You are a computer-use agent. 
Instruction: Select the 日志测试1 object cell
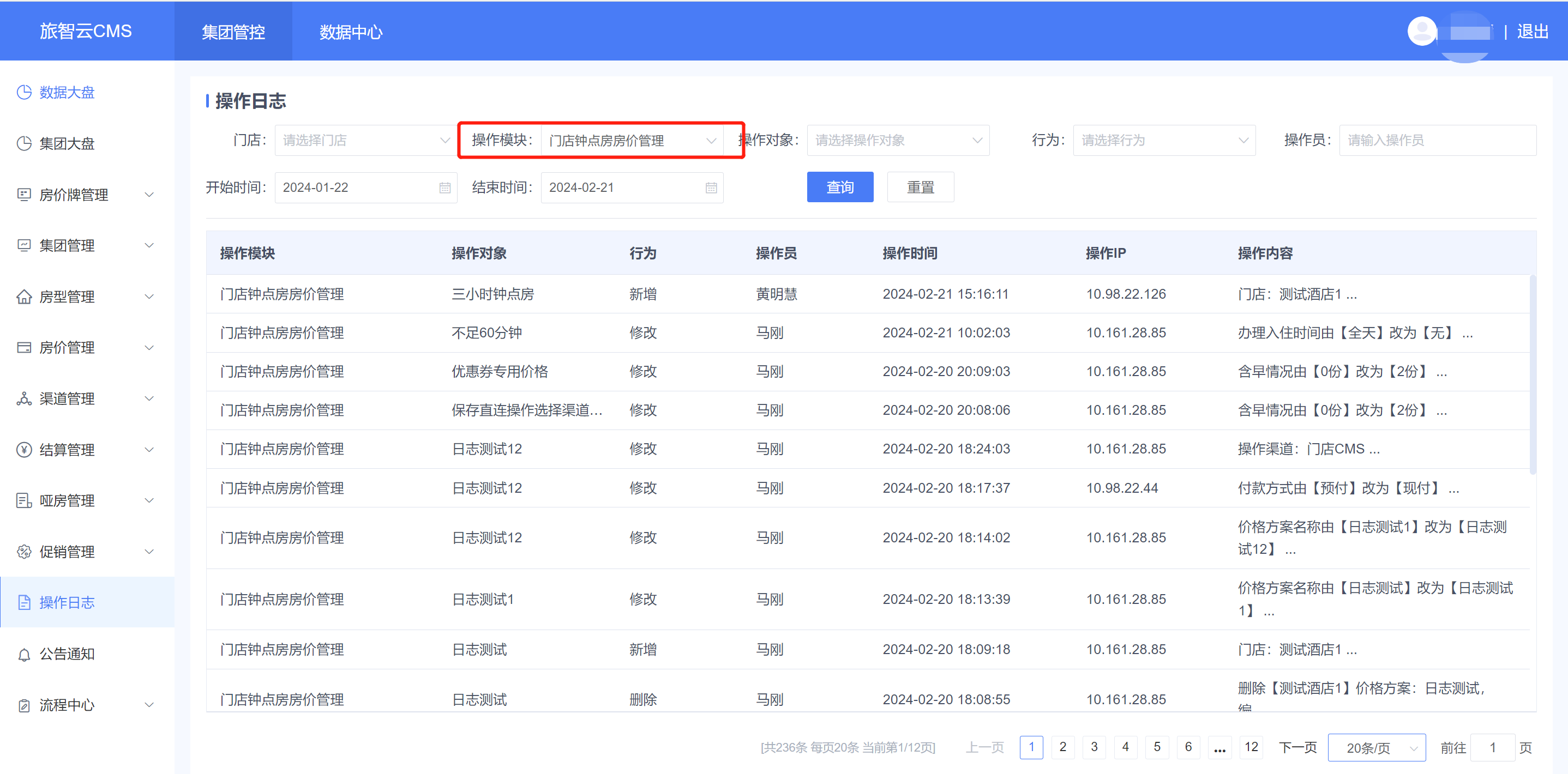[x=483, y=600]
